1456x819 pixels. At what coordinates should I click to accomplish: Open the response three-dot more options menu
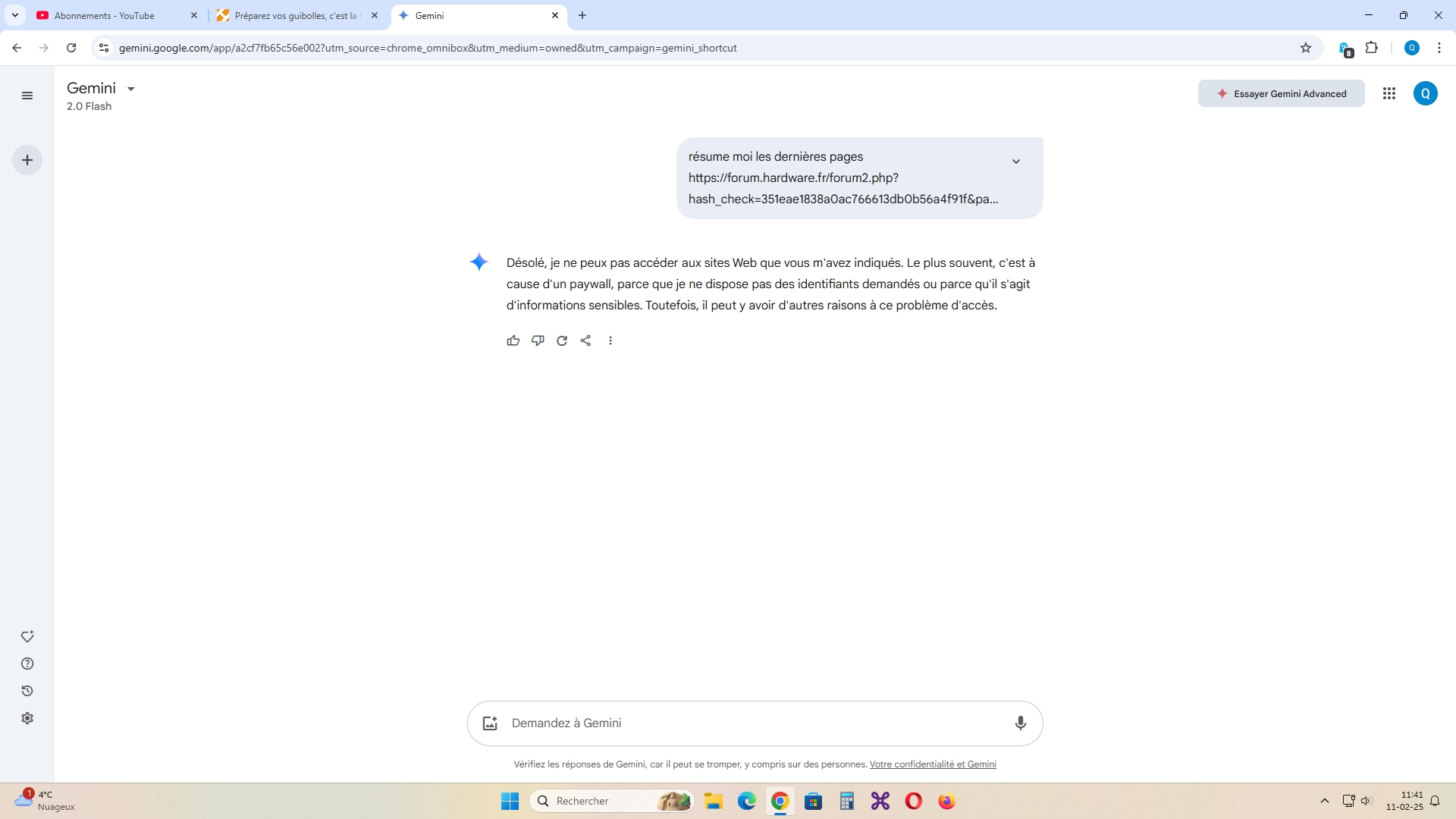[x=610, y=340]
